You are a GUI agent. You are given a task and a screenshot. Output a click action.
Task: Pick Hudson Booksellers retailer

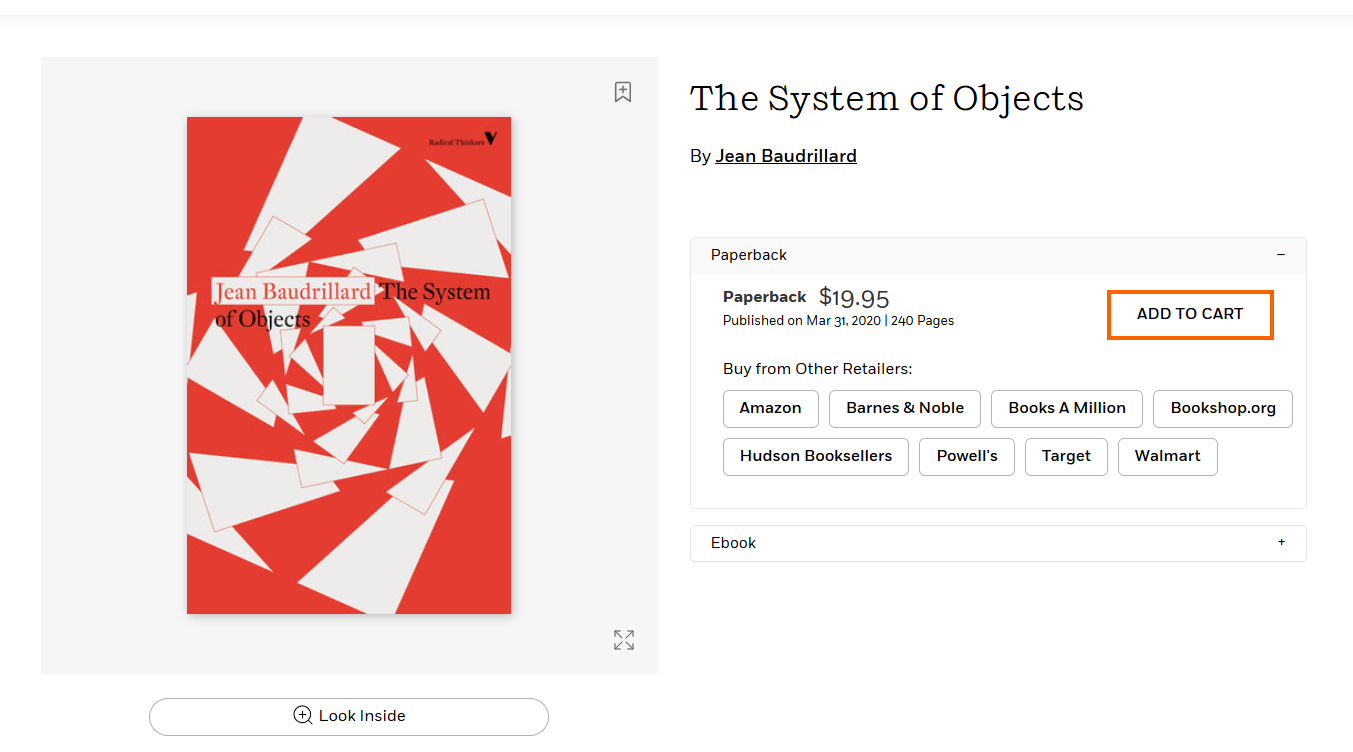click(x=815, y=456)
